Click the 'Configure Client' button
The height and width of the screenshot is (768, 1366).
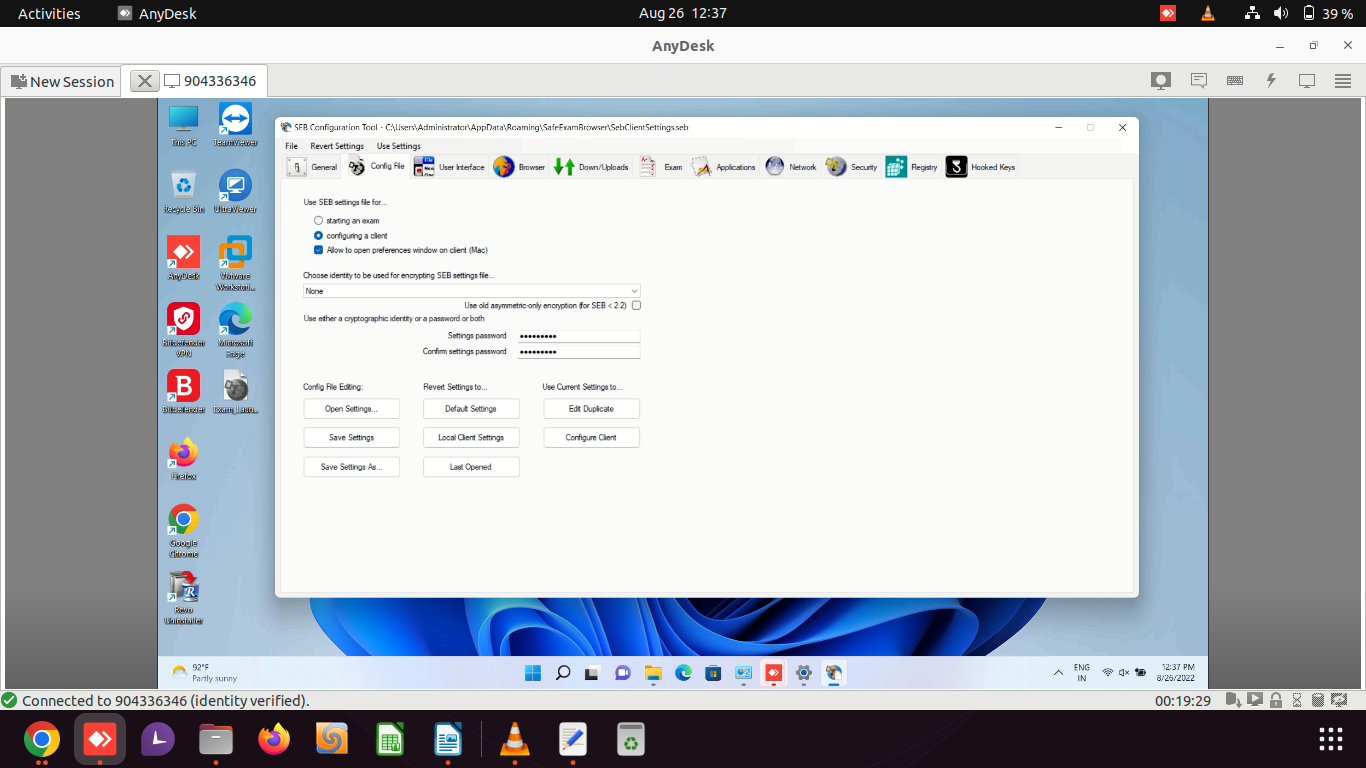(590, 437)
